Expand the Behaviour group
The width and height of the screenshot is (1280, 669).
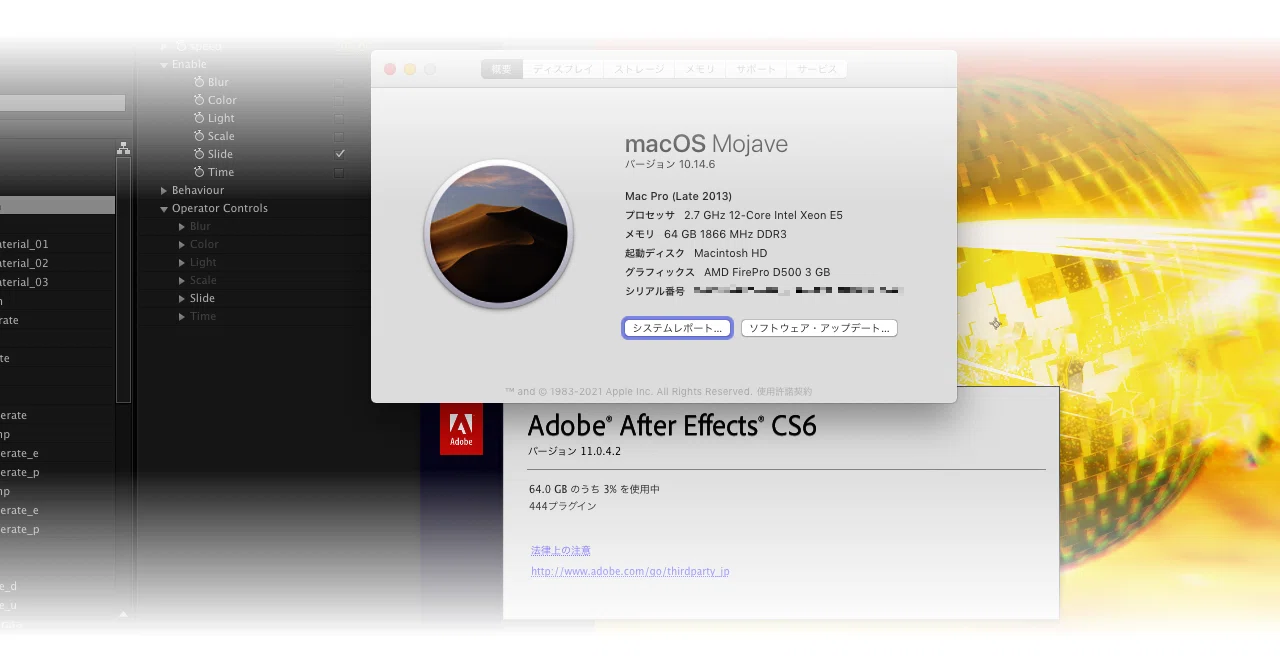pyautogui.click(x=164, y=190)
